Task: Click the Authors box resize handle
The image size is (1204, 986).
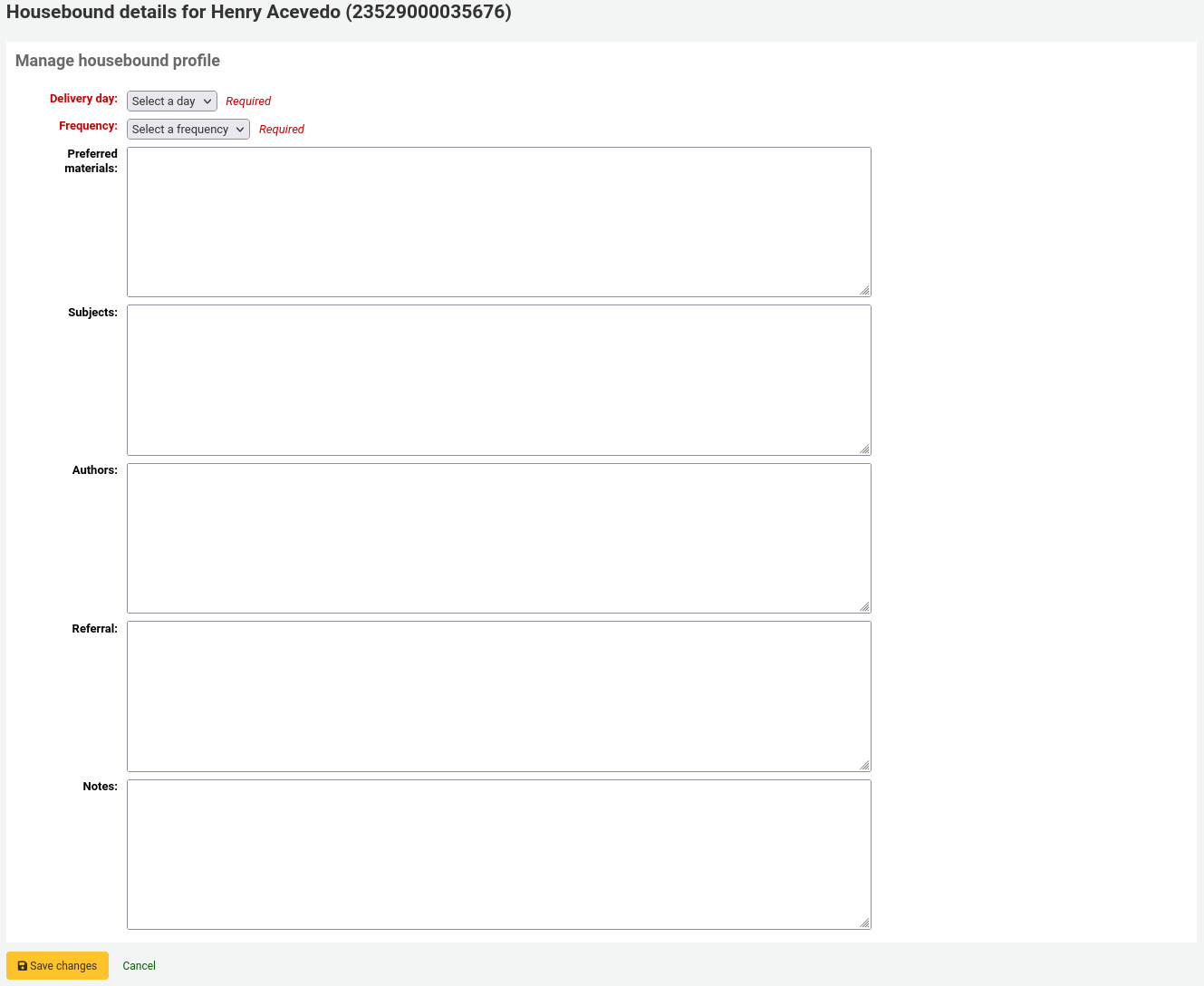Action: coord(864,606)
